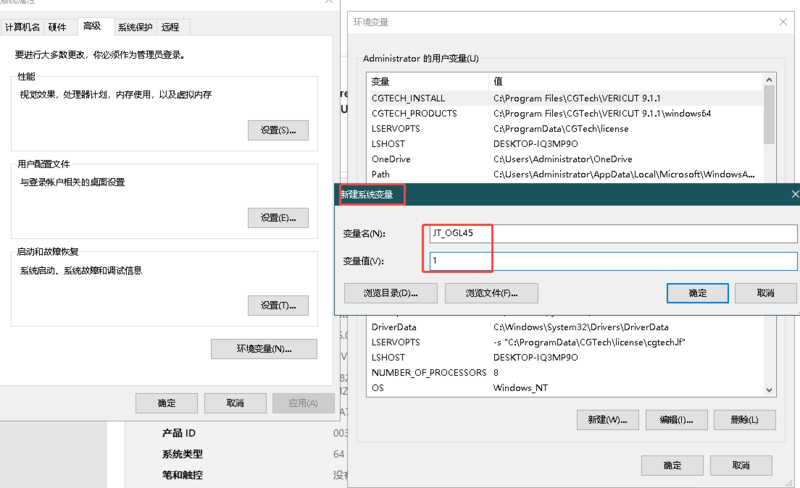Cancel the new system variable dialog

pos(765,293)
